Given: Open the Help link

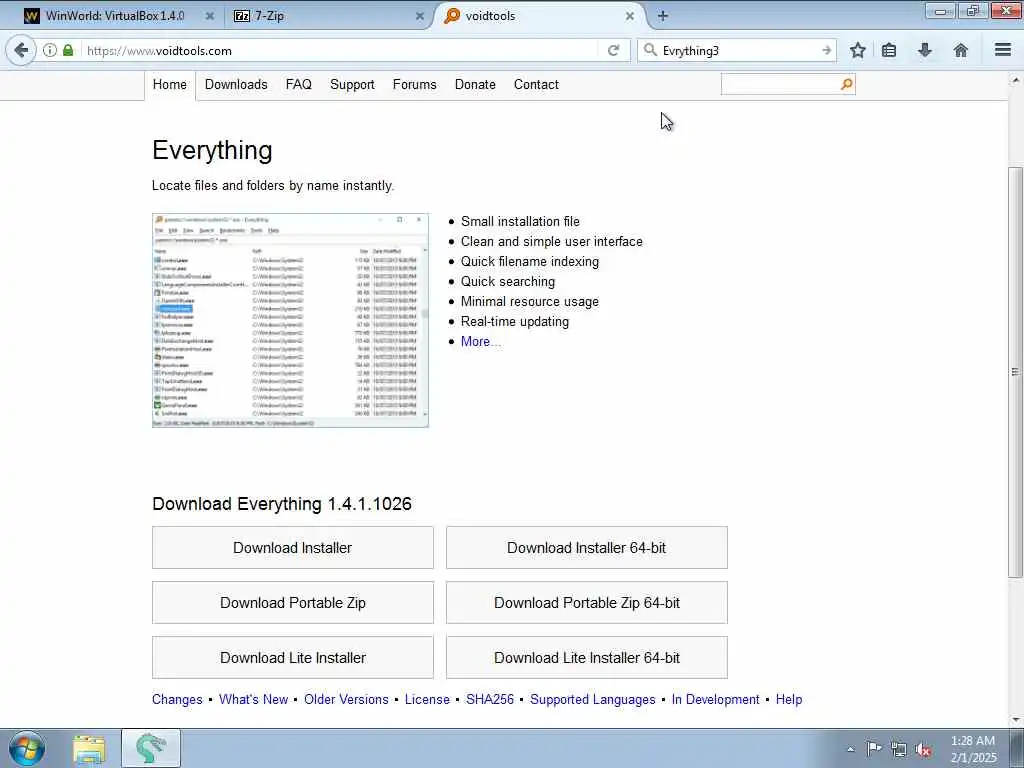Looking at the screenshot, I should click(789, 699).
